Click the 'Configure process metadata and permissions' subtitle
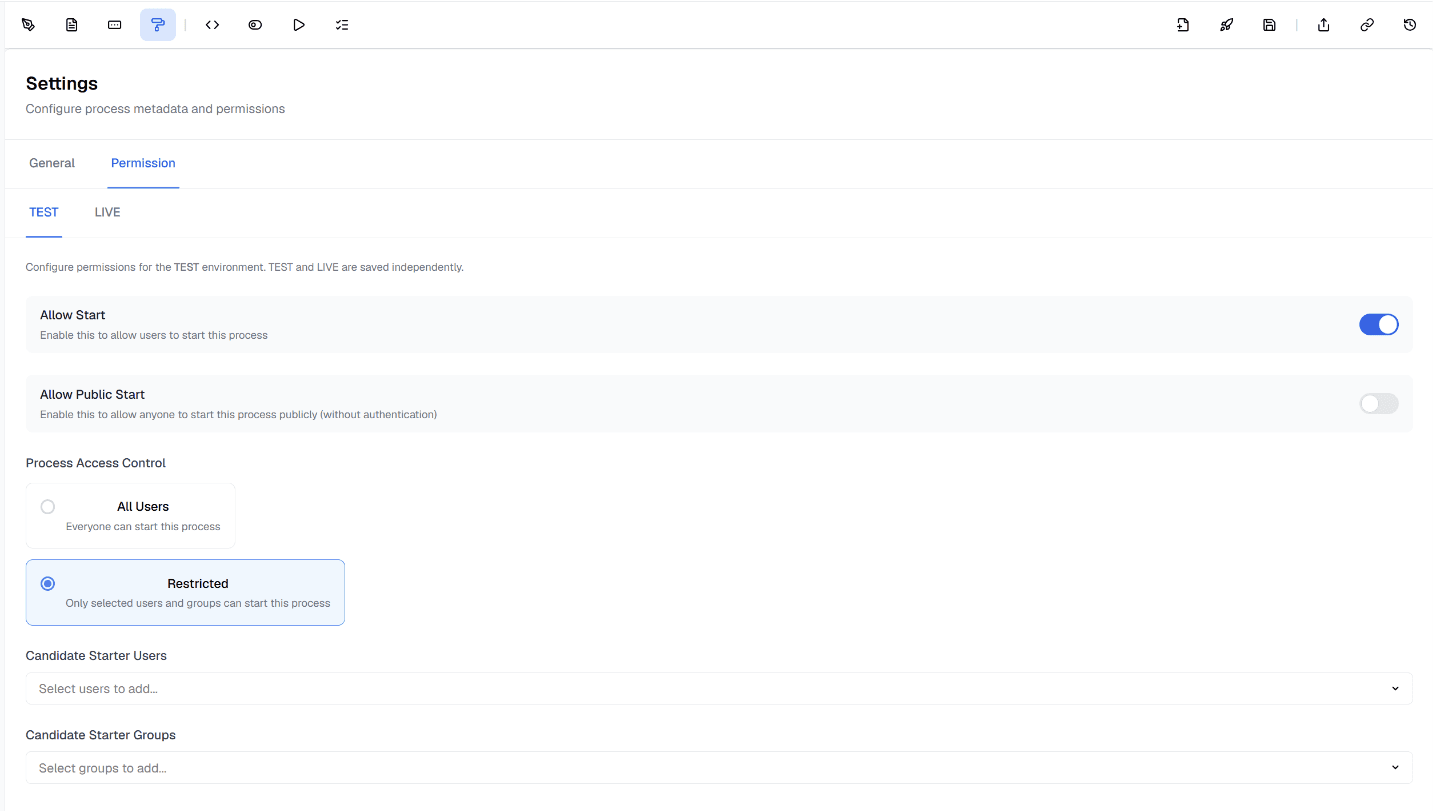This screenshot has height=812, width=1433. [x=155, y=109]
